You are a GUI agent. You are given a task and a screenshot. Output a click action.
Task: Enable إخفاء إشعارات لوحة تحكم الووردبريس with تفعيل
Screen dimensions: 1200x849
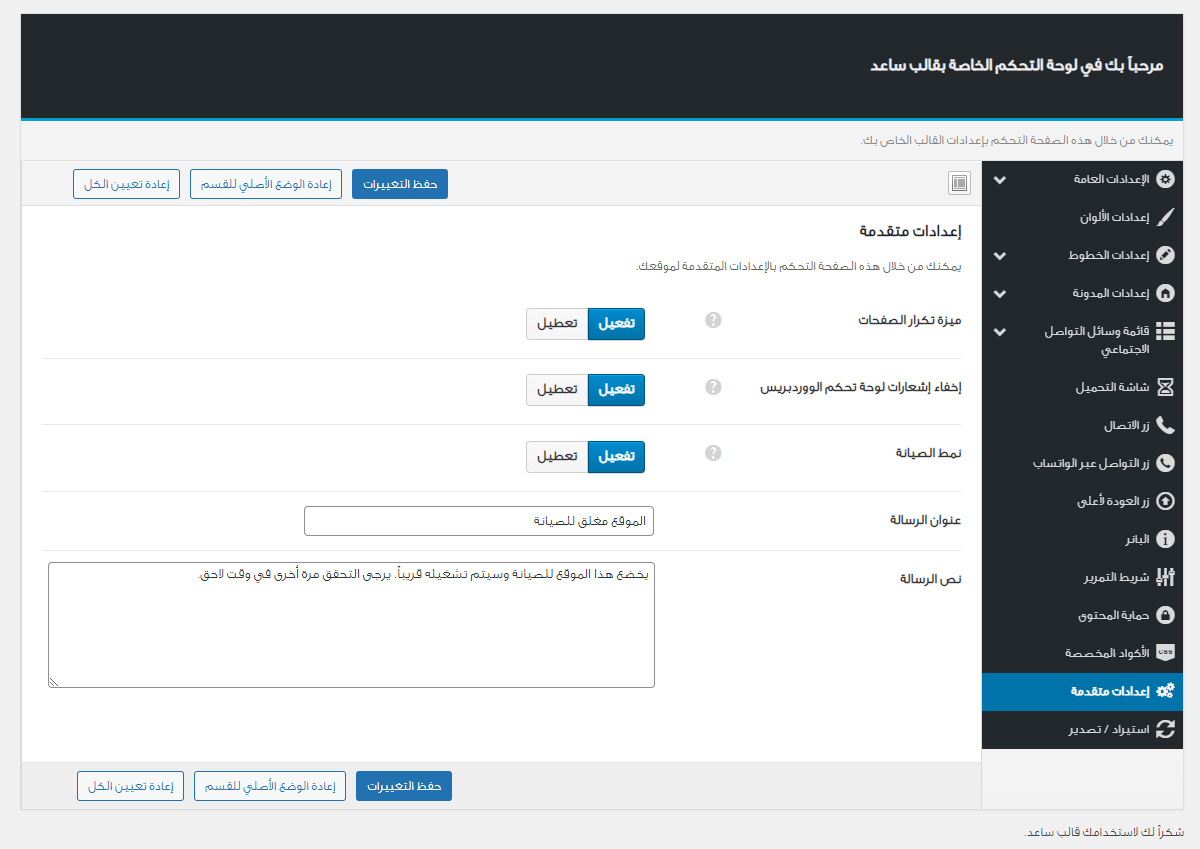[616, 390]
